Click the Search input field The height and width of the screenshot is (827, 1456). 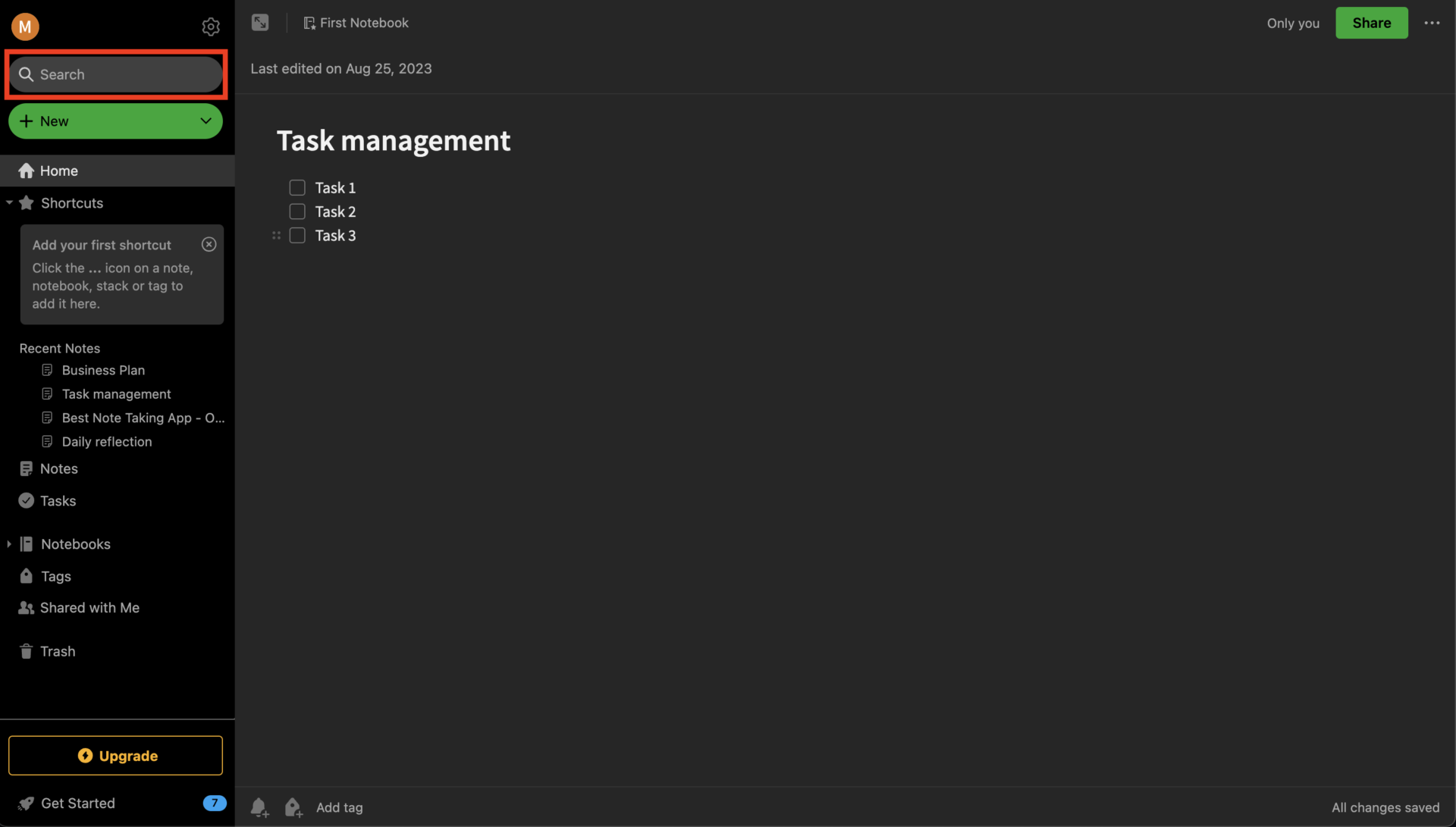(125, 74)
